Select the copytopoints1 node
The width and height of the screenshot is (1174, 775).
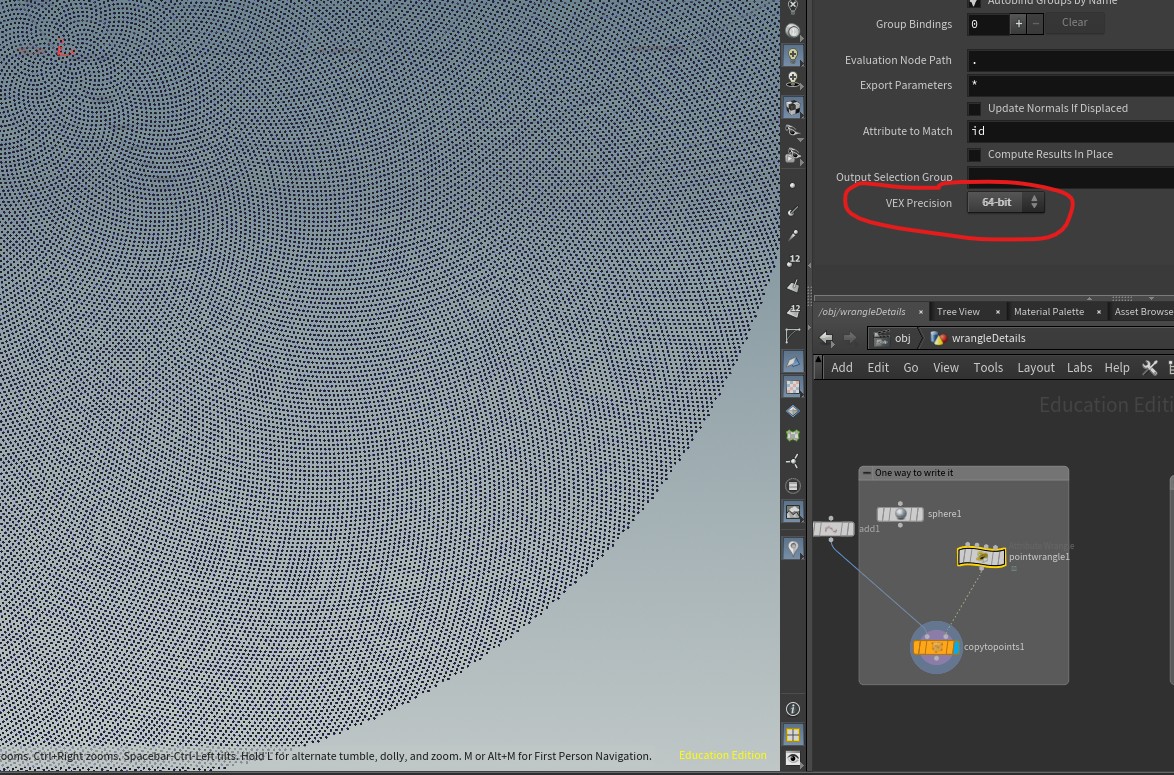[x=937, y=648]
